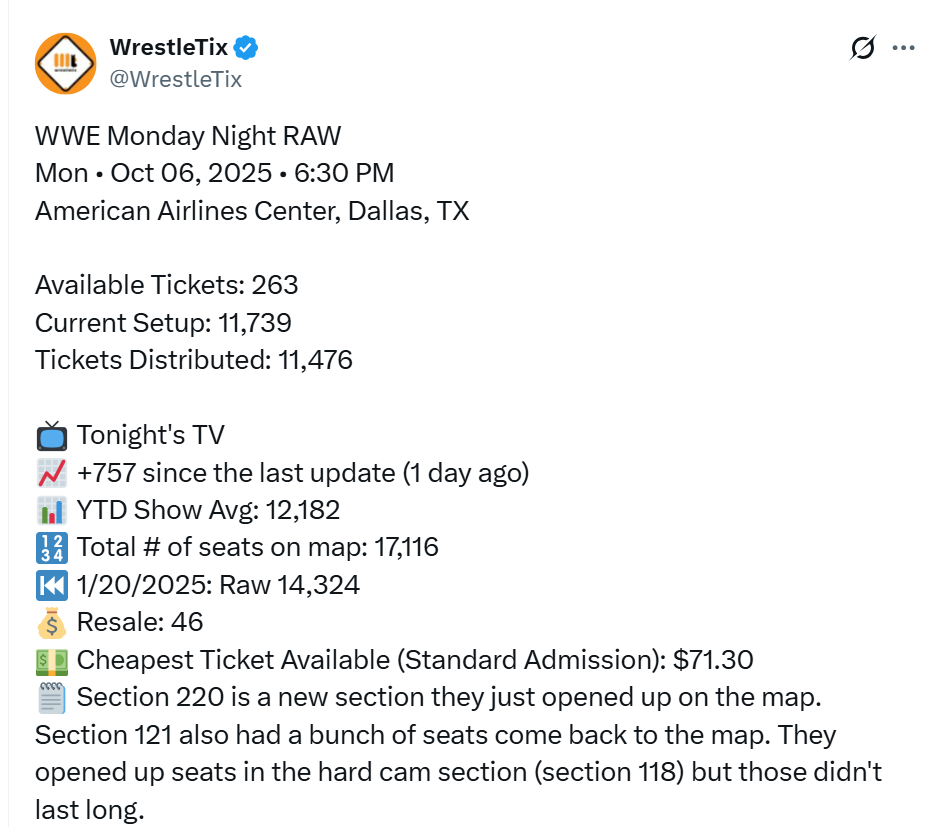Screen dimensions: 943x827
Task: Click the notepad emoji before Section 220
Action: pos(51,698)
